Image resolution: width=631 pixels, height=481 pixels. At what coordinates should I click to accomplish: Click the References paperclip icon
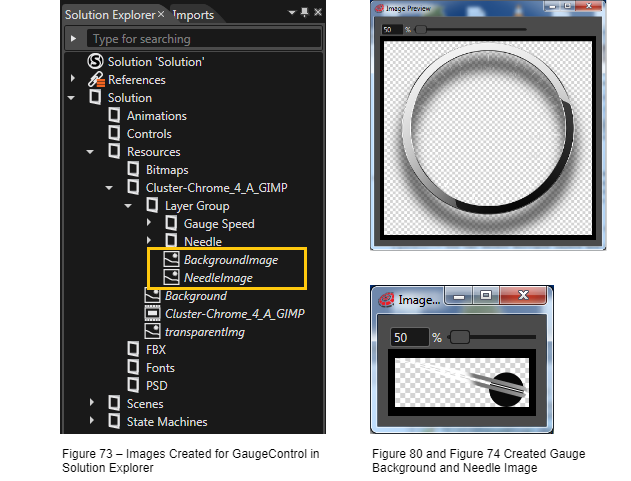tap(96, 80)
